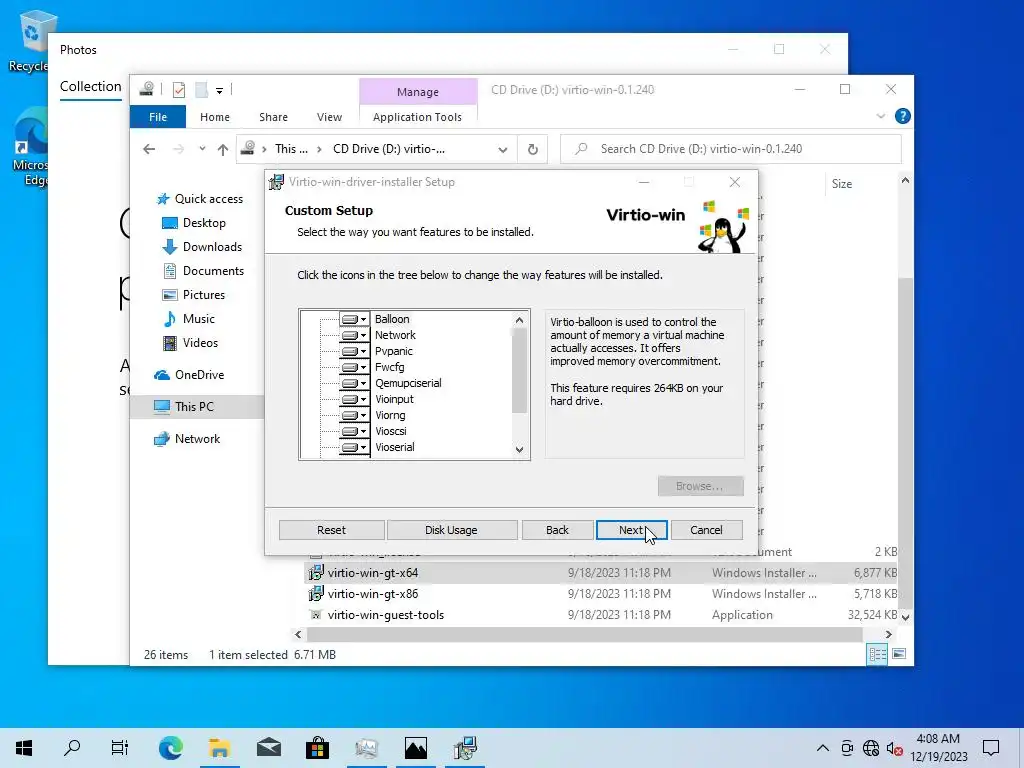Open Network in the navigation pane

(187, 439)
